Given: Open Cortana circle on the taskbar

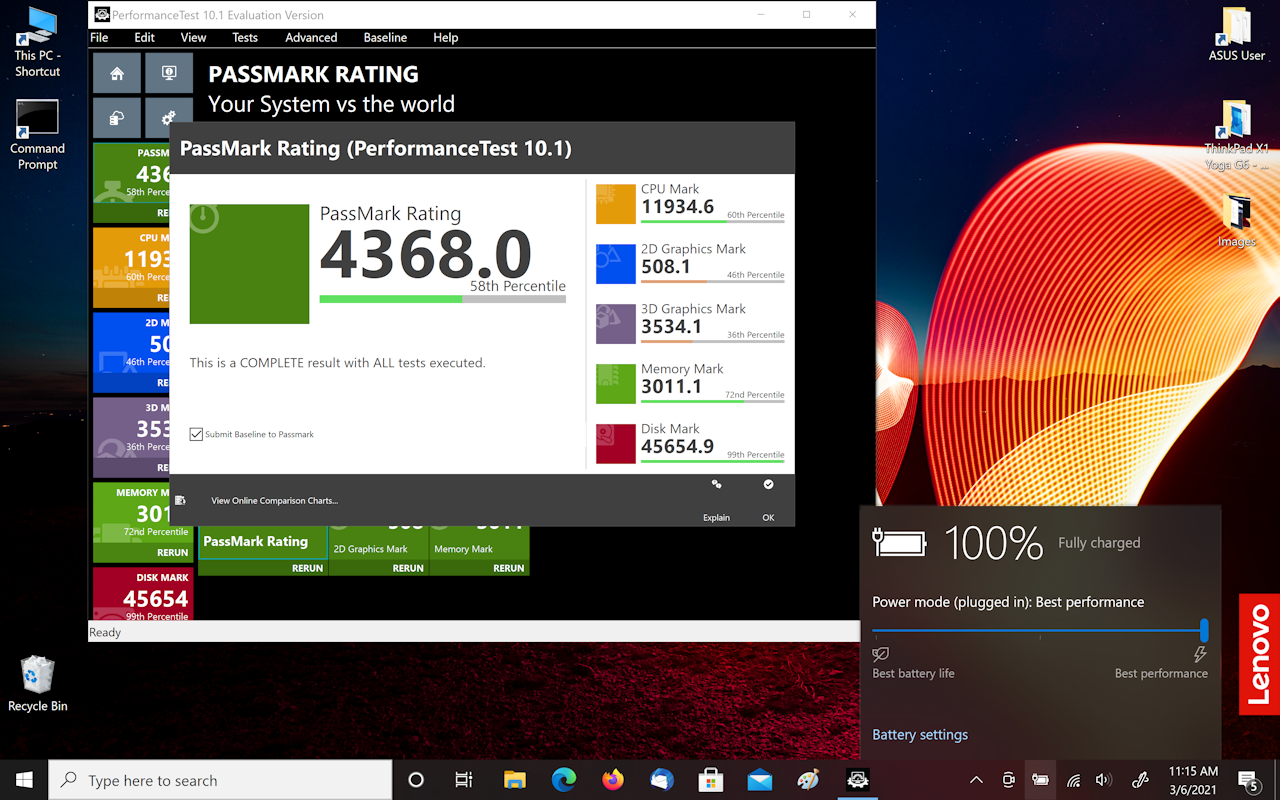Looking at the screenshot, I should tap(416, 780).
